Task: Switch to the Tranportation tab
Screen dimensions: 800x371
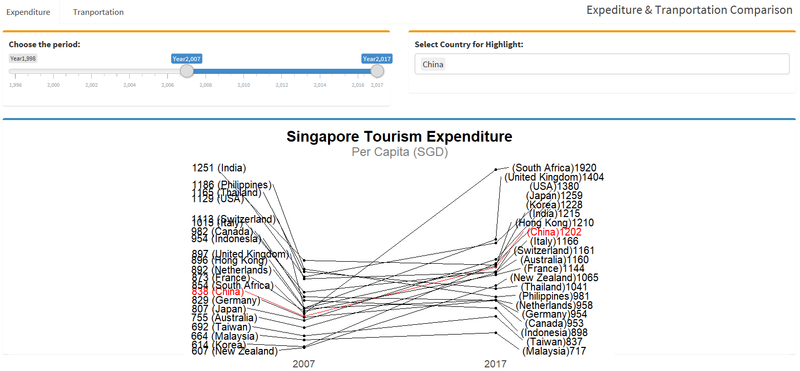Action: (x=98, y=12)
